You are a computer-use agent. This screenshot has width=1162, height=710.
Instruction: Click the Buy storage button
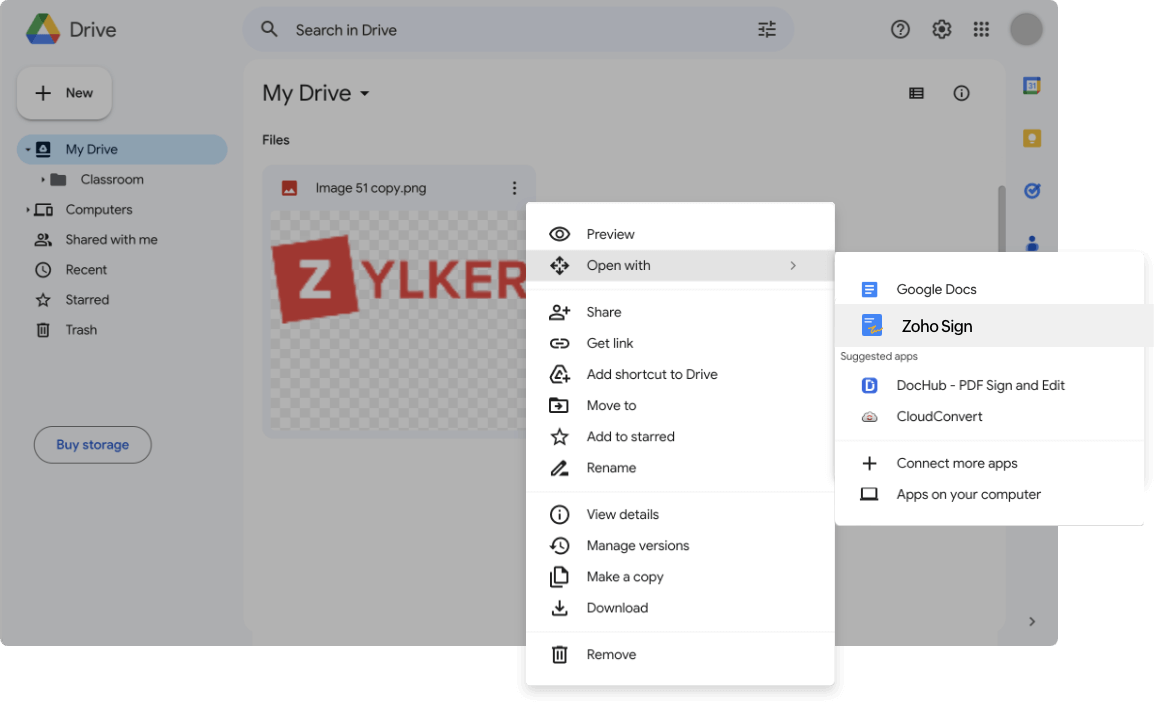tap(92, 444)
